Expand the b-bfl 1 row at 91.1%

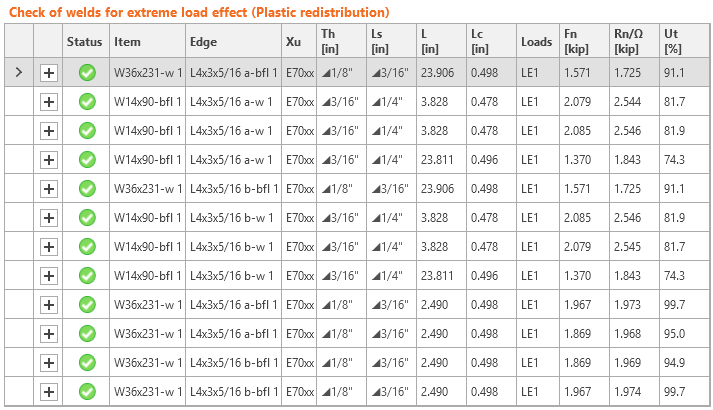tap(49, 188)
